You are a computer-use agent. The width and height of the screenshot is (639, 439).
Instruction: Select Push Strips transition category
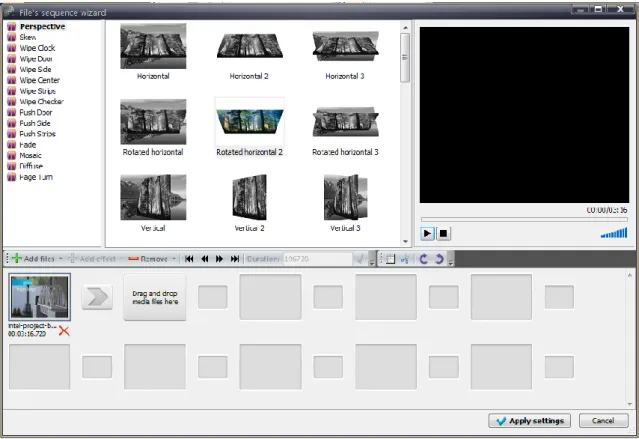tap(37, 134)
